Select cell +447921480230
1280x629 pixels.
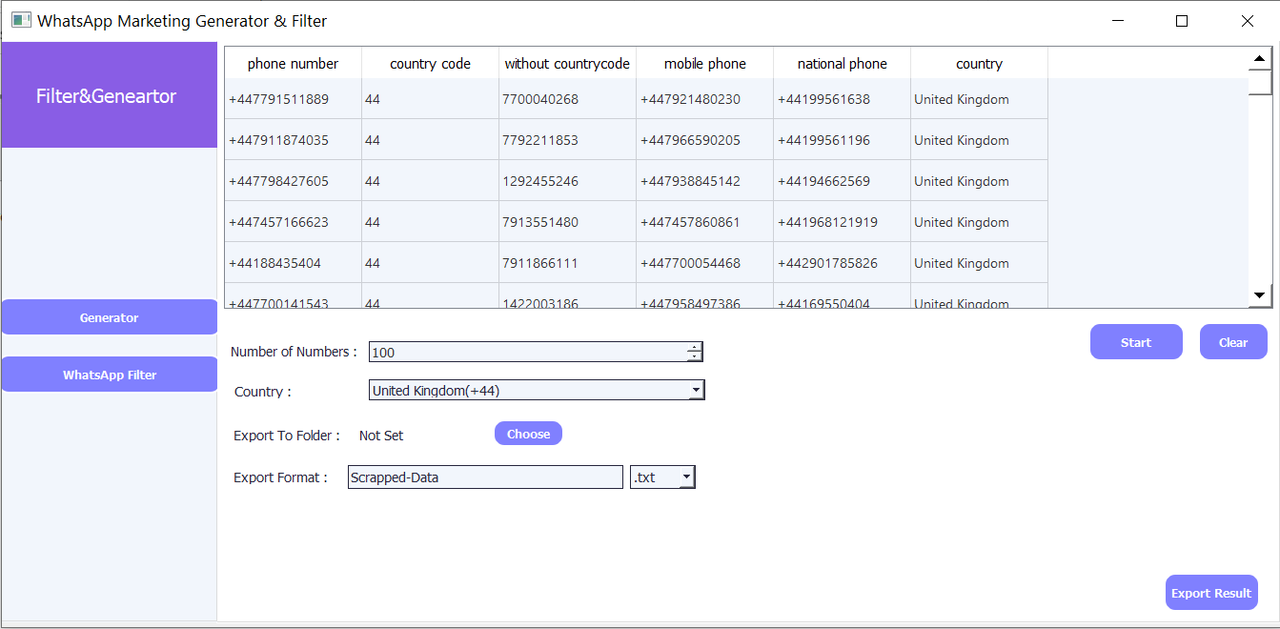[705, 99]
